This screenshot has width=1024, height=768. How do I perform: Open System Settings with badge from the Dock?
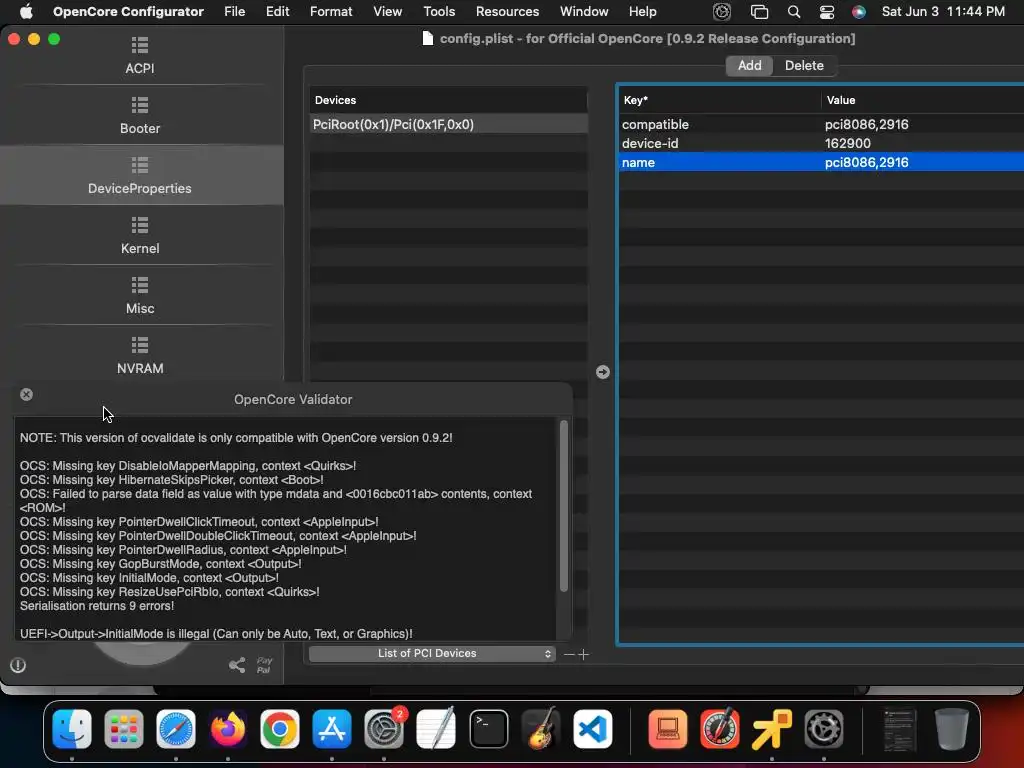tap(384, 728)
